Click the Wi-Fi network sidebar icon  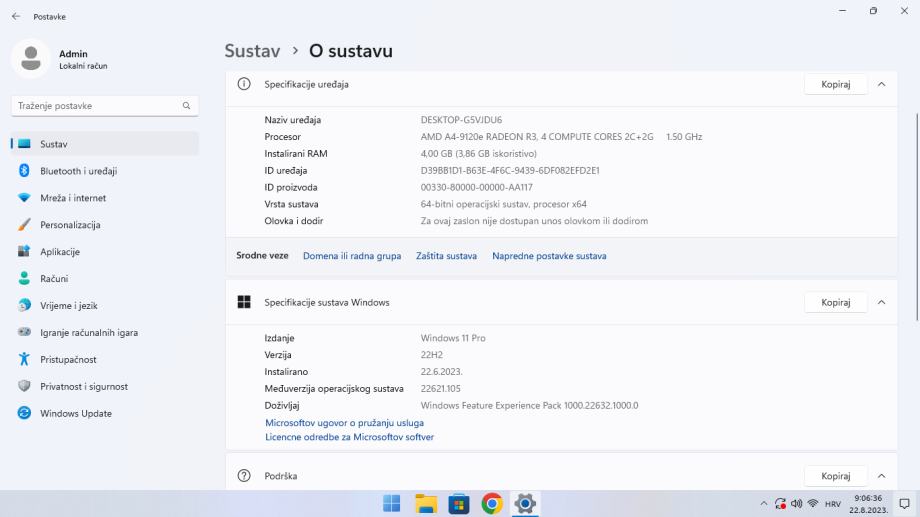pyautogui.click(x=24, y=198)
